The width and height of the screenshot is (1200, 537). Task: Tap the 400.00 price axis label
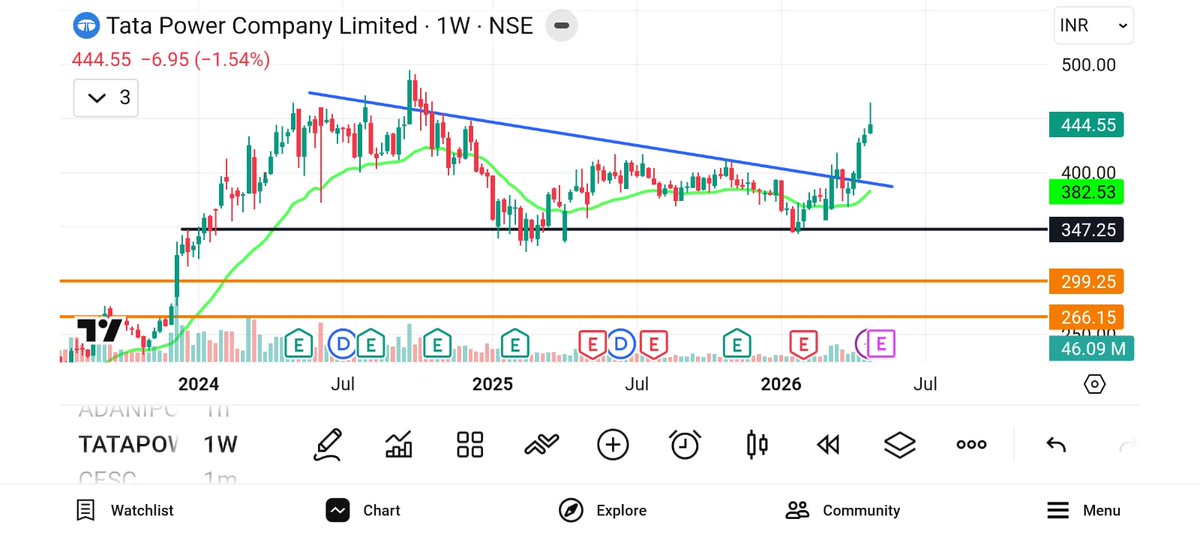[x=1088, y=172]
